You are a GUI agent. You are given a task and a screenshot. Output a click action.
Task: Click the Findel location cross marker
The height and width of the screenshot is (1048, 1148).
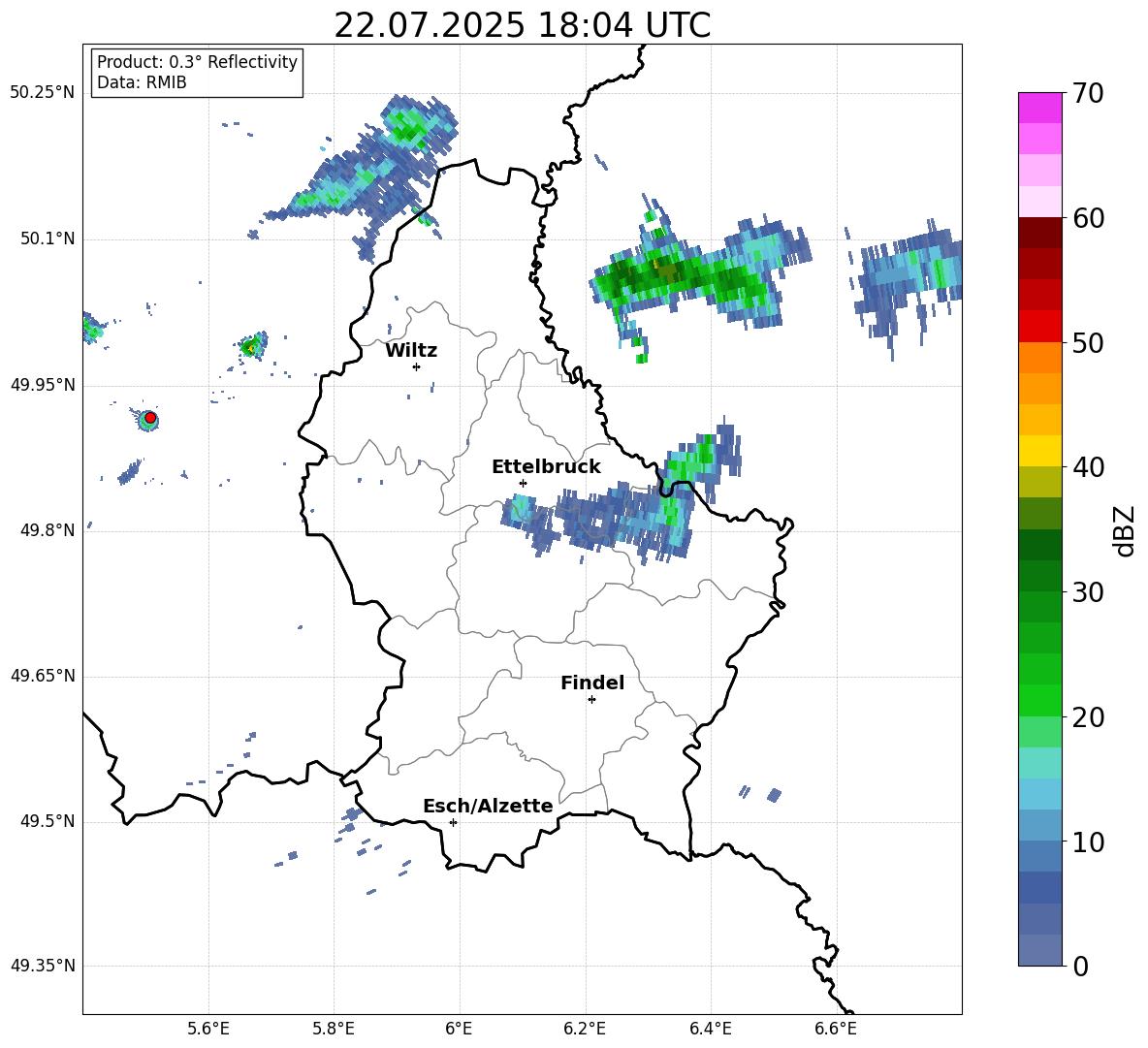point(591,700)
